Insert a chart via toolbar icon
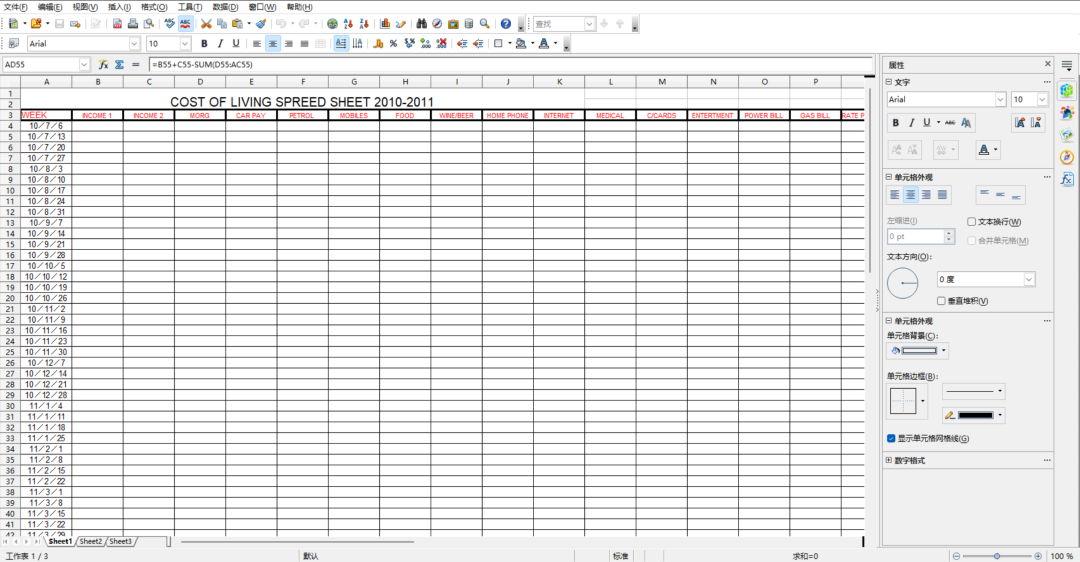This screenshot has height=562, width=1080. (x=385, y=24)
